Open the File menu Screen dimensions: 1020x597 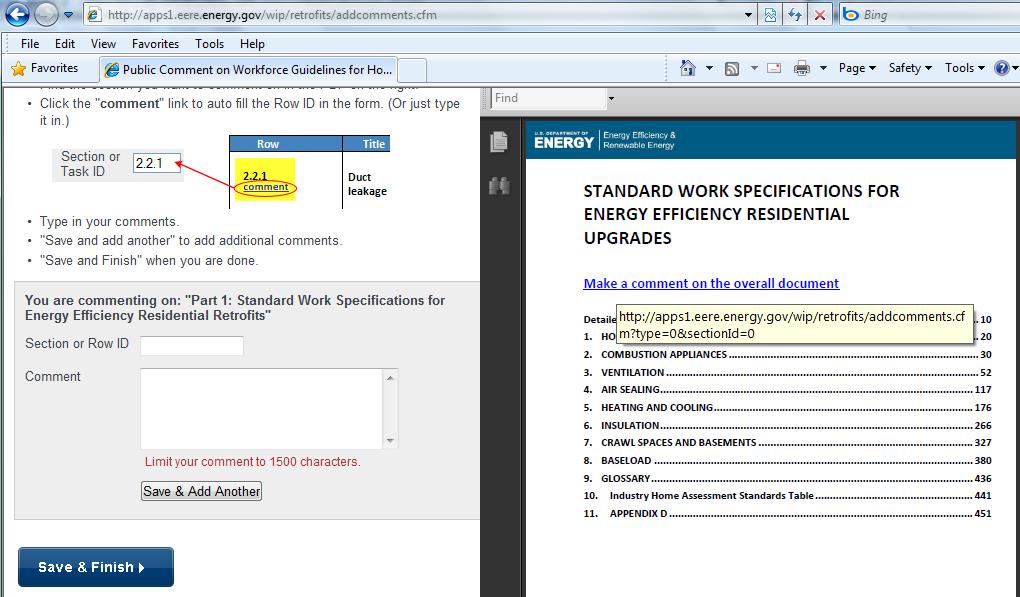tap(30, 44)
